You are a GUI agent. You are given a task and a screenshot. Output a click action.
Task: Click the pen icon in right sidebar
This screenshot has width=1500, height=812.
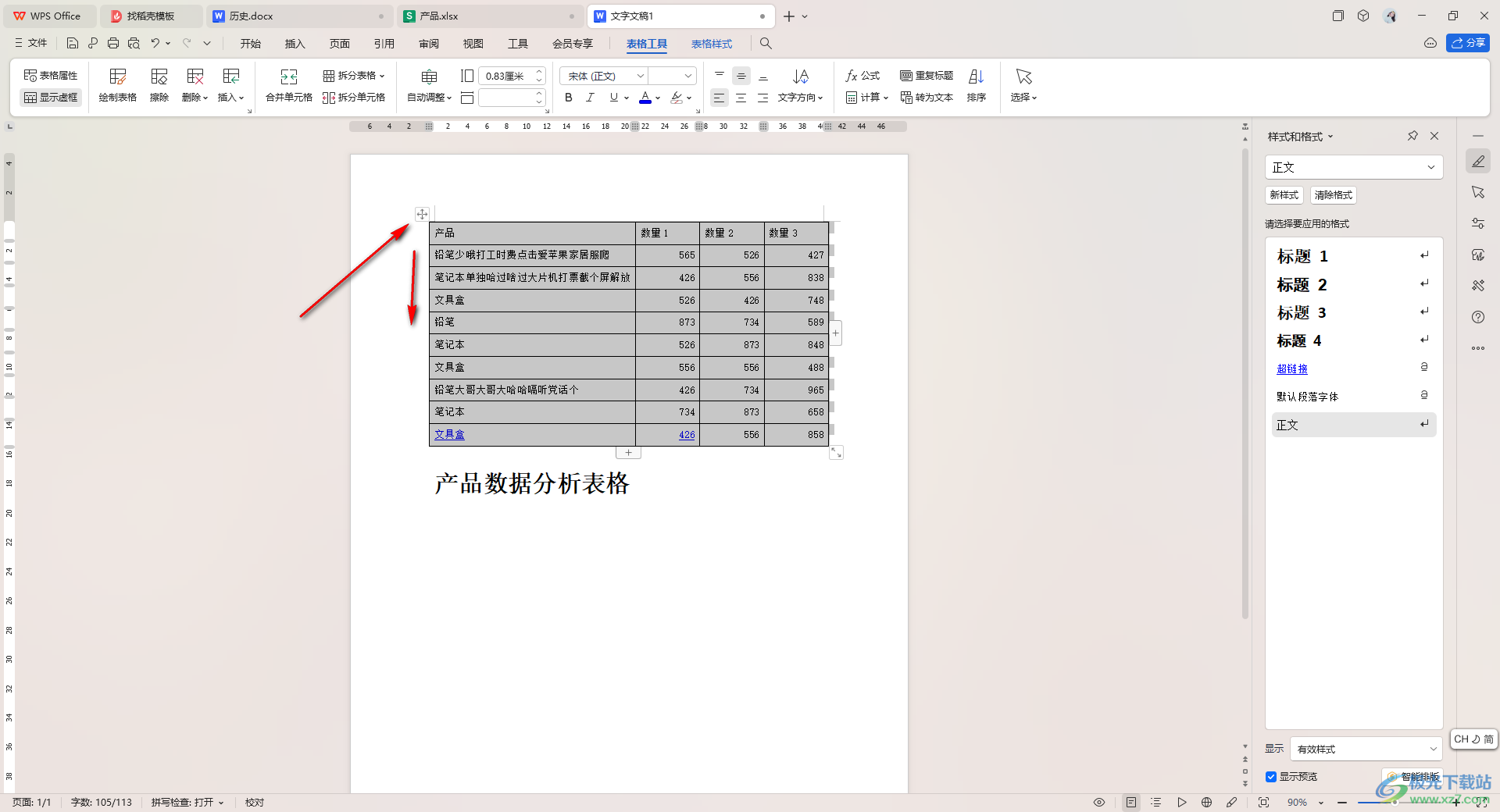(1478, 162)
